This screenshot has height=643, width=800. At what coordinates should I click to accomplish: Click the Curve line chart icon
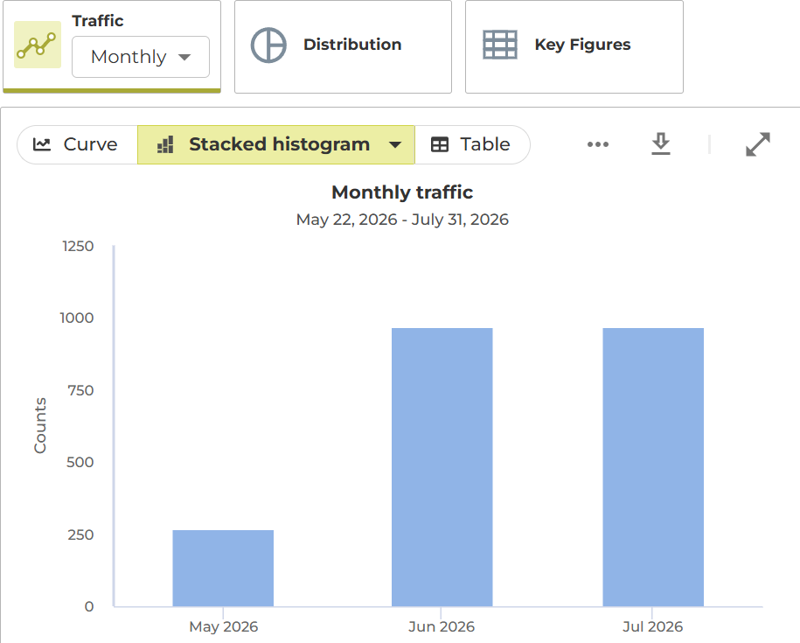42,144
